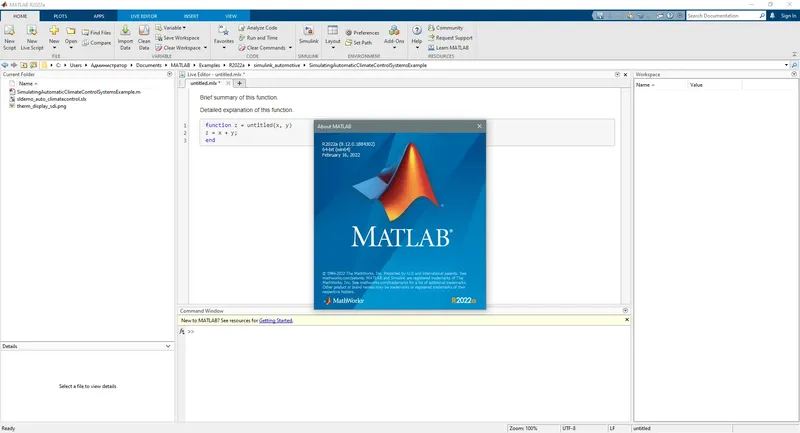Click the Save icon in quick access toolbar

600,16
